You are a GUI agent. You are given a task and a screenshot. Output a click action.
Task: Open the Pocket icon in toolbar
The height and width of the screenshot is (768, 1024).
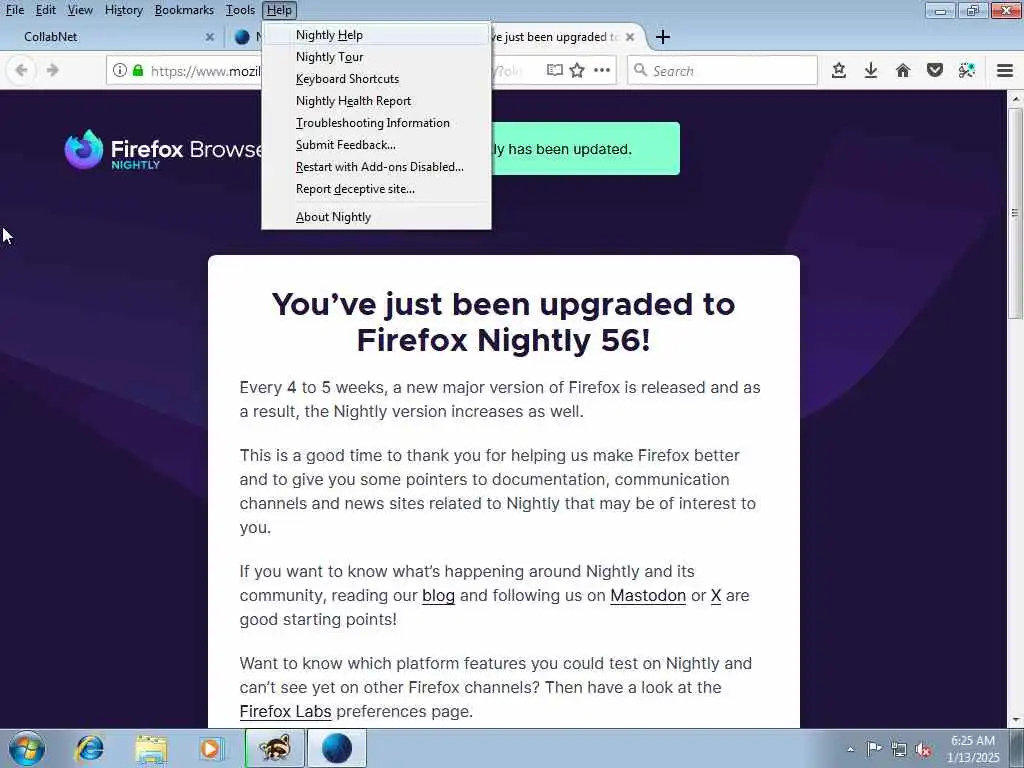(935, 71)
